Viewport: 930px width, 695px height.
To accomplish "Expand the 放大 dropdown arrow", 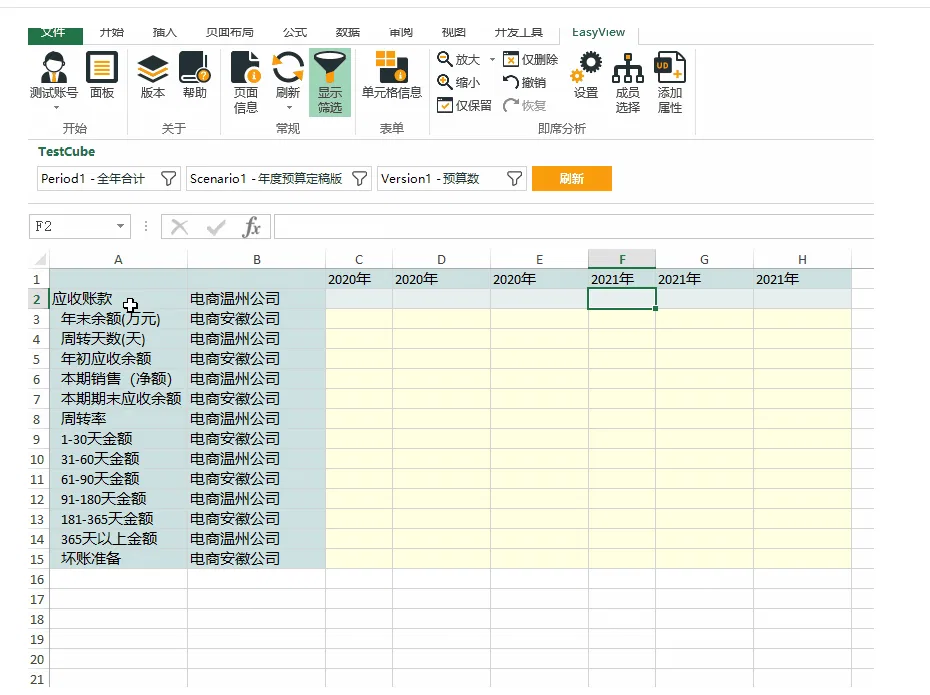I will (x=492, y=59).
